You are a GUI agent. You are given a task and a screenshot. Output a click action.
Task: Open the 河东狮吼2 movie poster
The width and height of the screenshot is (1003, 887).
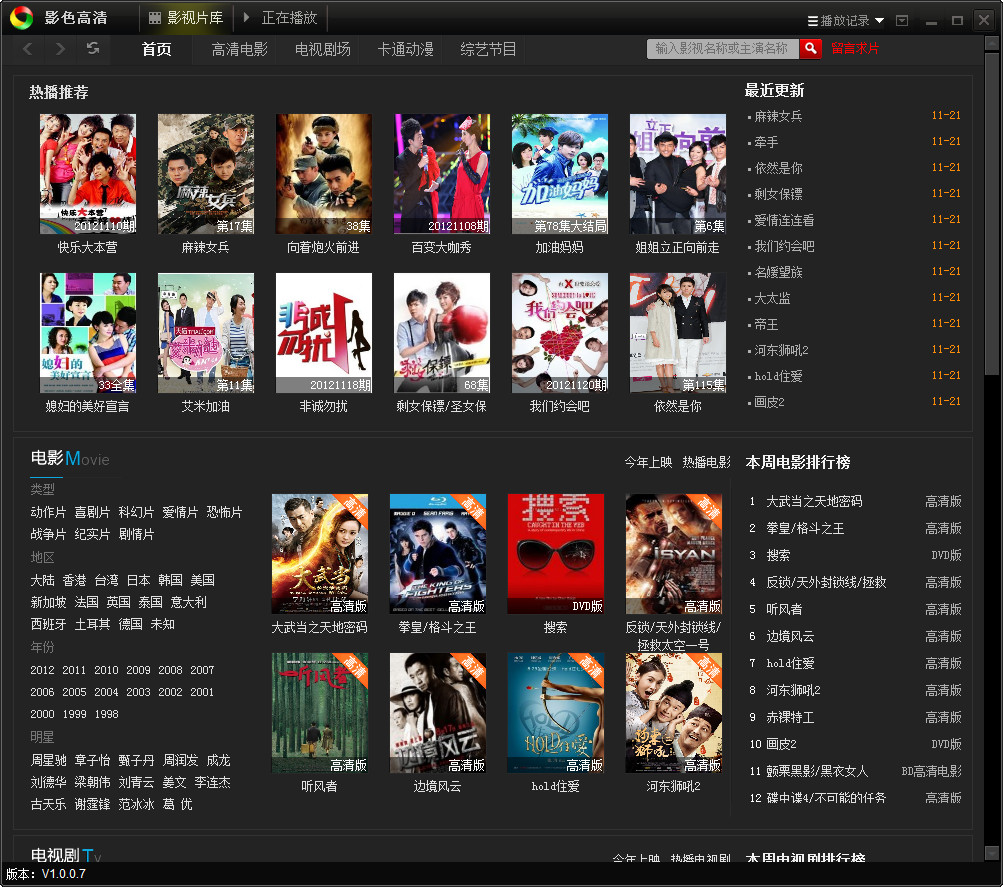pyautogui.click(x=674, y=713)
